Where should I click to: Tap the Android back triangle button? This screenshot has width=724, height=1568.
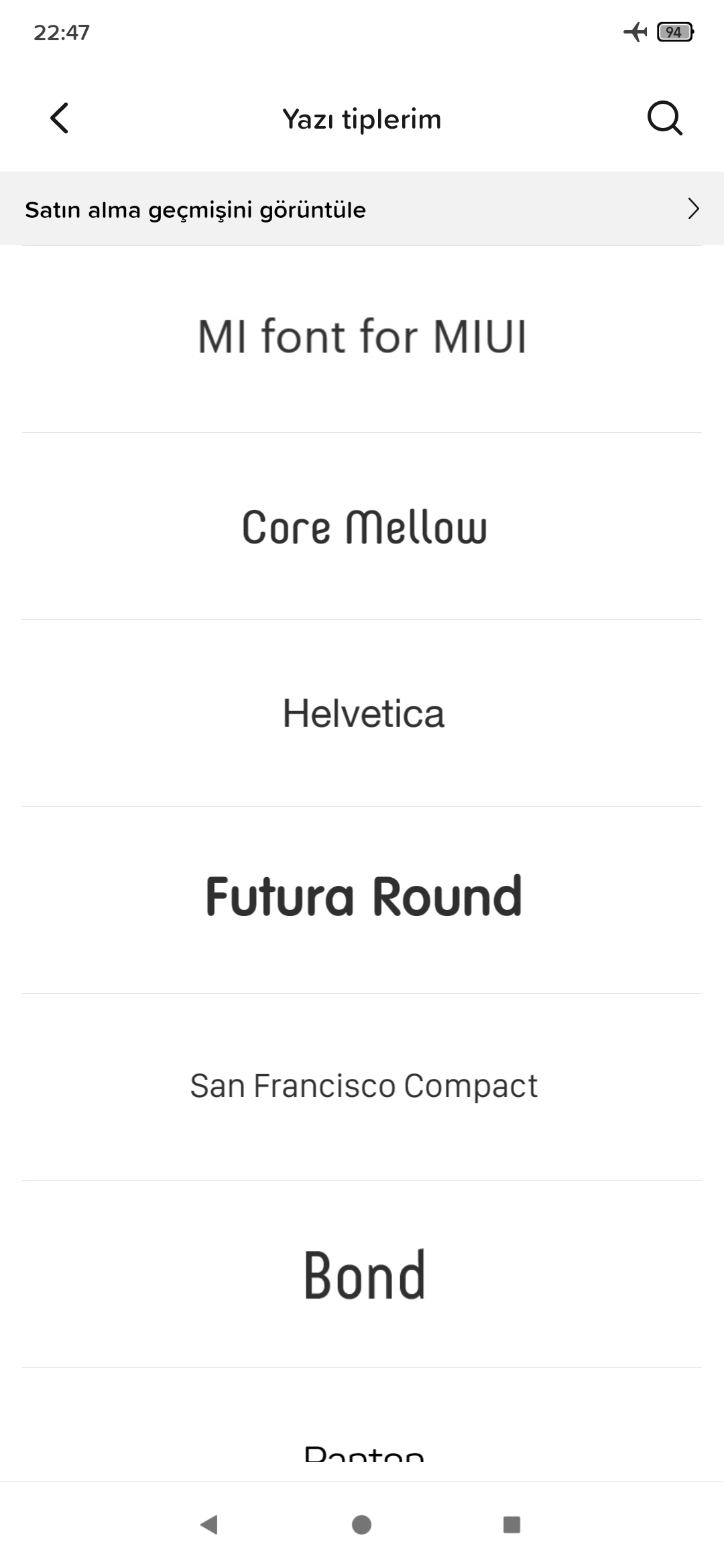(209, 1524)
